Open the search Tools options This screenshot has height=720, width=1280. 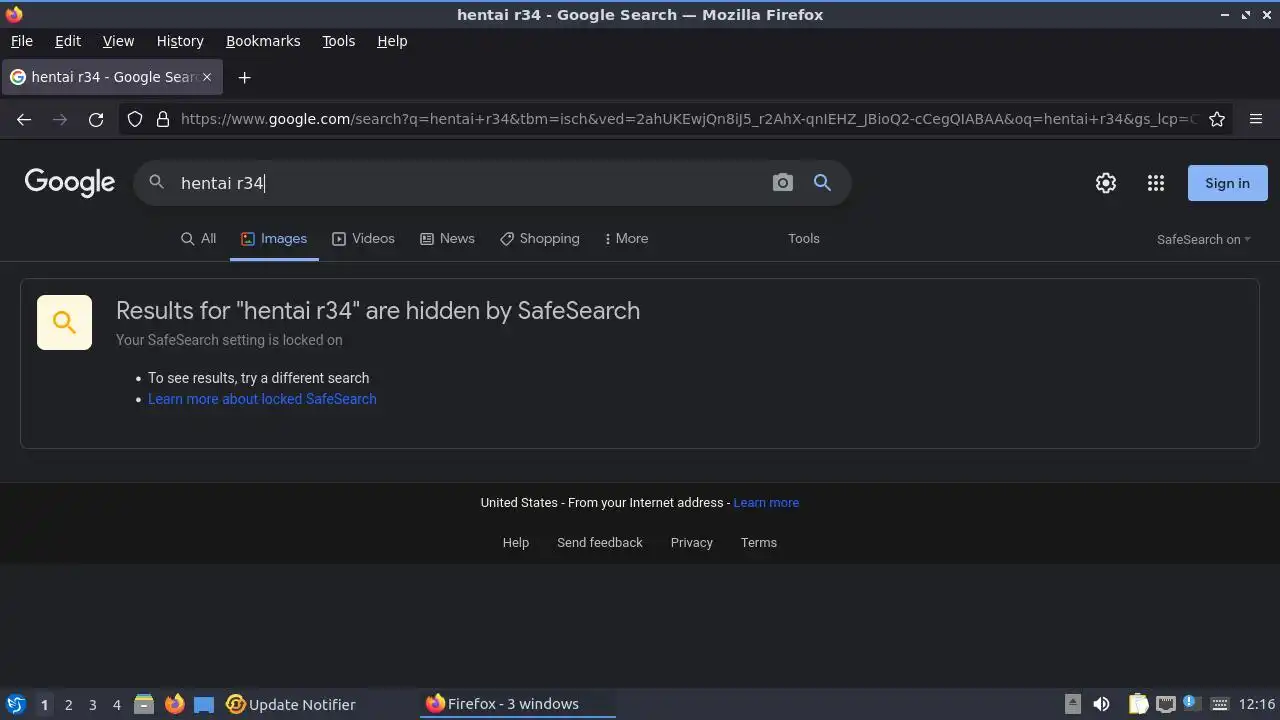click(x=803, y=239)
